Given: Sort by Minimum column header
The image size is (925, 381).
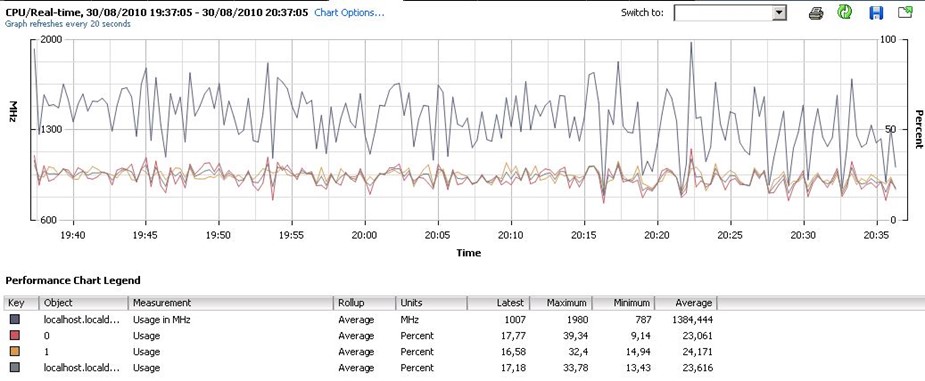Looking at the screenshot, I should click(624, 303).
